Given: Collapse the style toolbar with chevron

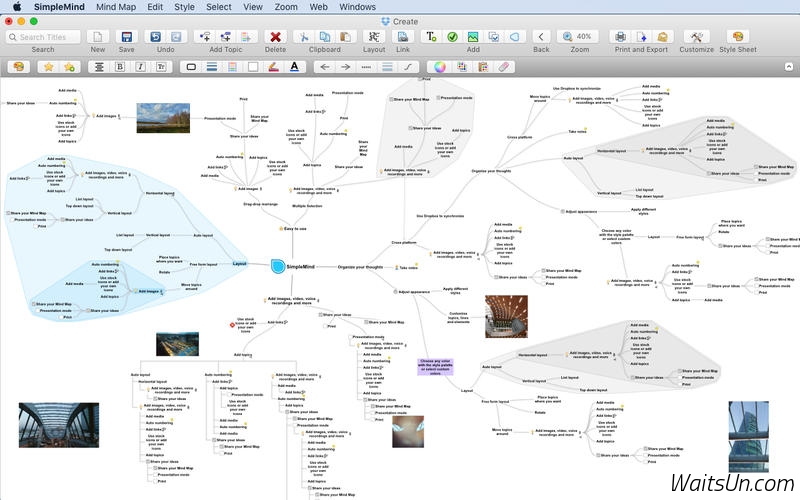Looking at the screenshot, I should tap(788, 67).
